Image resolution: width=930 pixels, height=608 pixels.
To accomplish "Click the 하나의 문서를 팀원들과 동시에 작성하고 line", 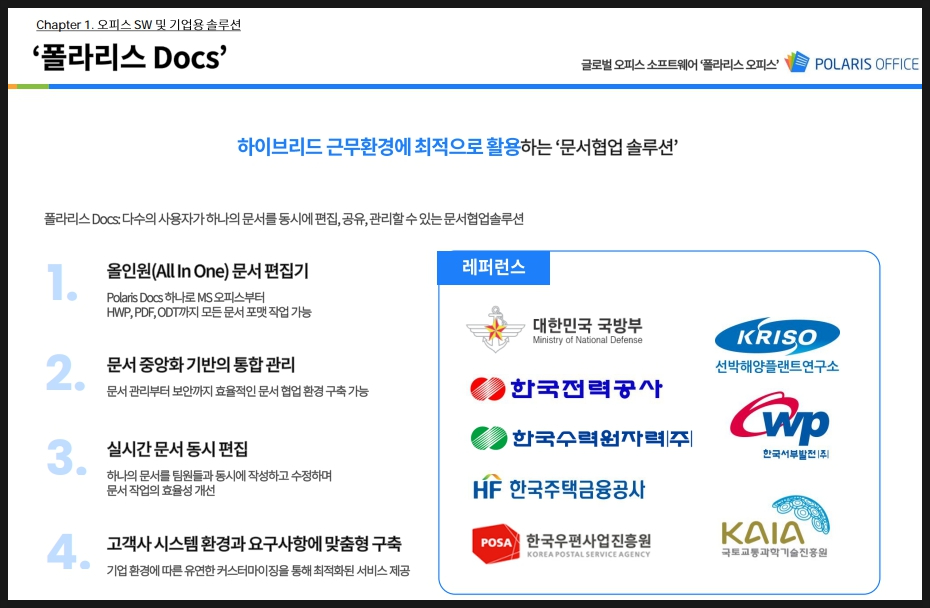I will pos(219,476).
